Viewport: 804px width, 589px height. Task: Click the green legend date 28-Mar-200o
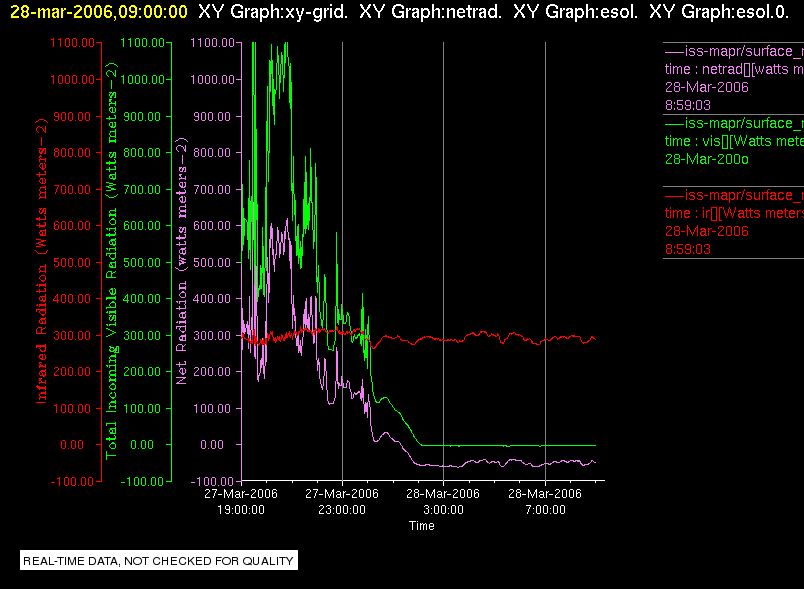tap(707, 159)
